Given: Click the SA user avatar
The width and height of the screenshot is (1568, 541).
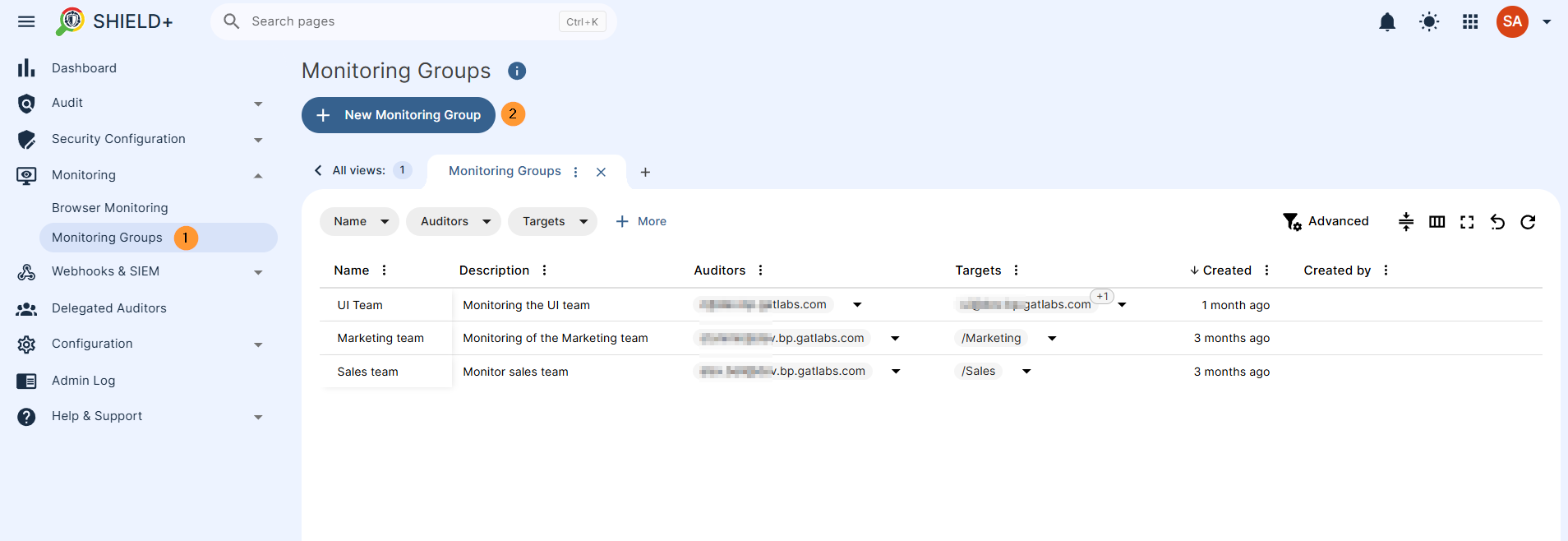Looking at the screenshot, I should pos(1512,22).
